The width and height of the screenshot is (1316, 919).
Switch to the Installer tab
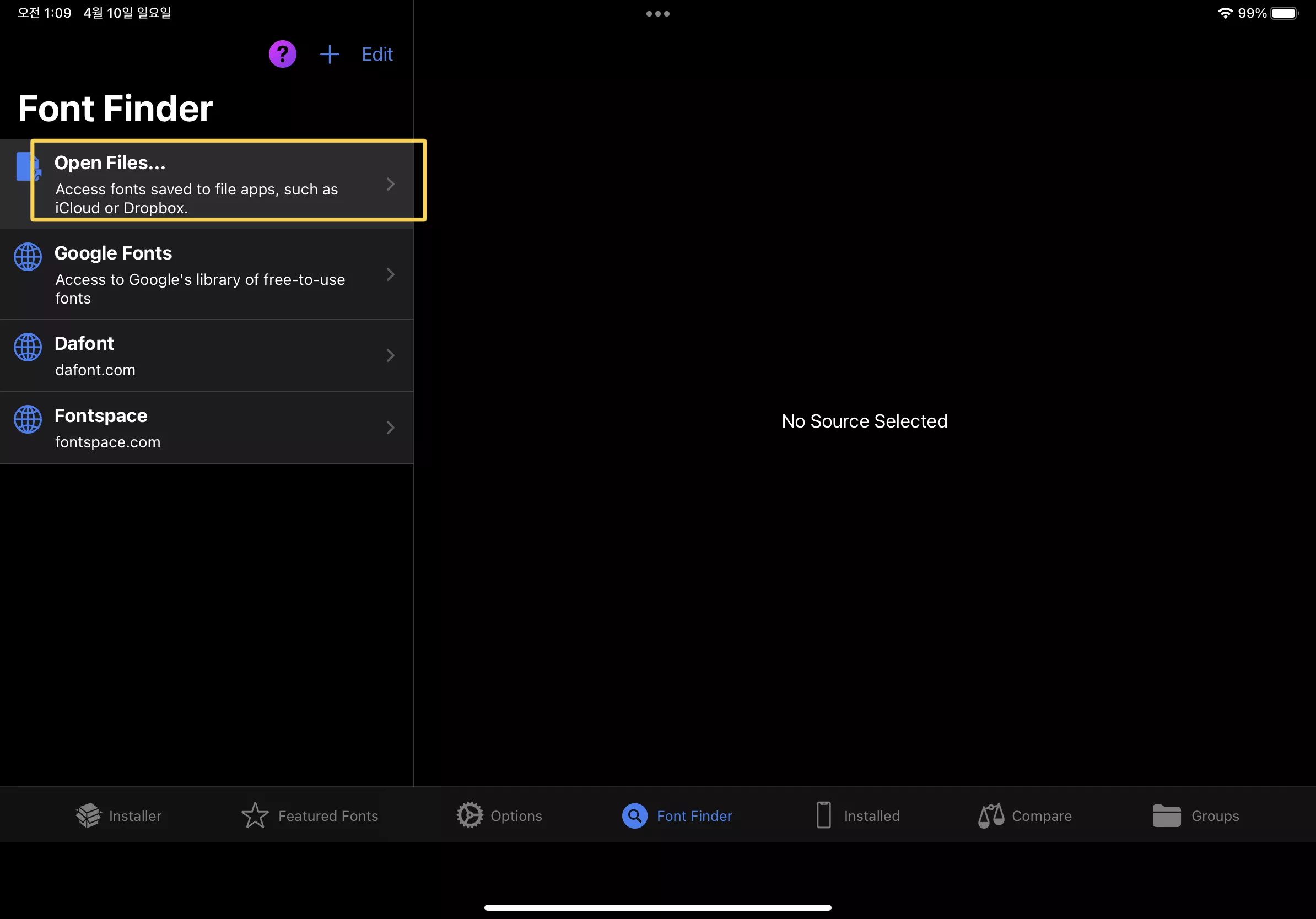pos(118,815)
